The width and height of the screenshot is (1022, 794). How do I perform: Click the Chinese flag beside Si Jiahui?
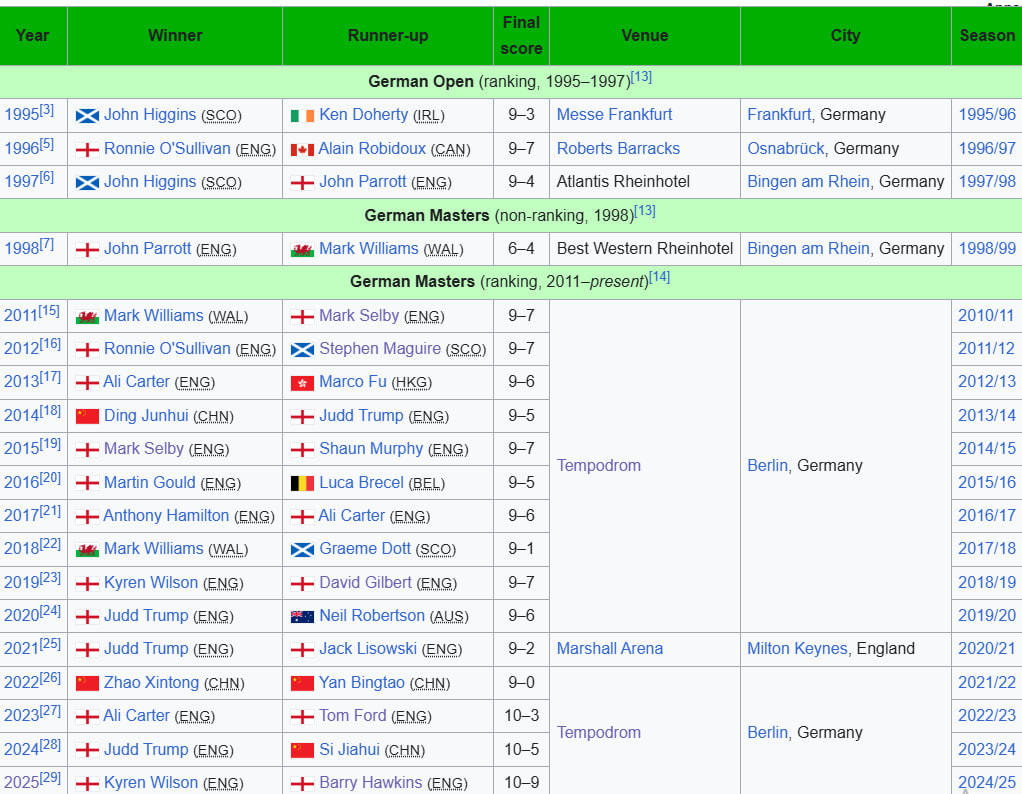click(302, 750)
